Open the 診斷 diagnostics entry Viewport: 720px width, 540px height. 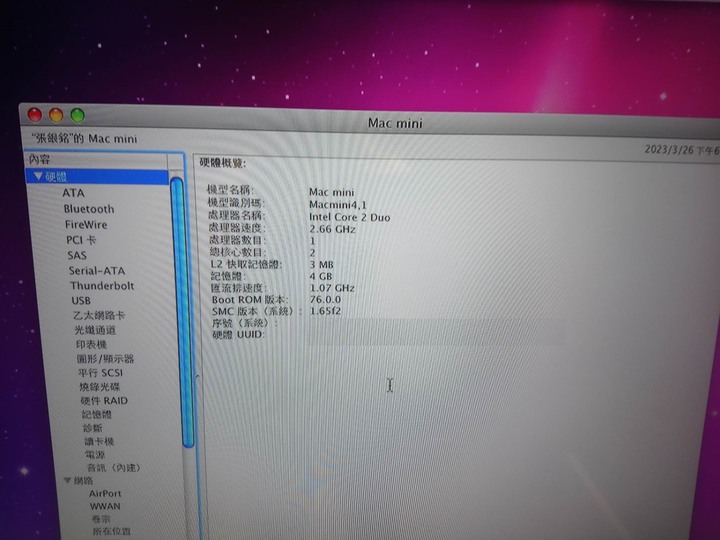coord(93,428)
